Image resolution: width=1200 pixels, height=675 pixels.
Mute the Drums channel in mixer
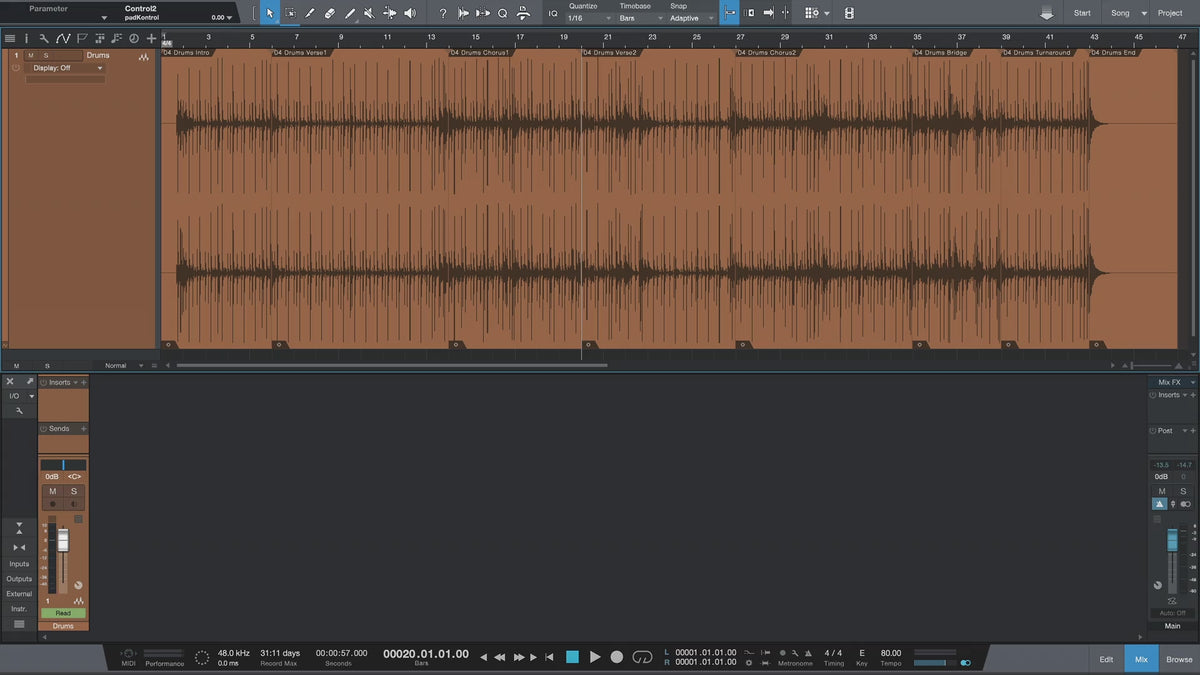53,491
